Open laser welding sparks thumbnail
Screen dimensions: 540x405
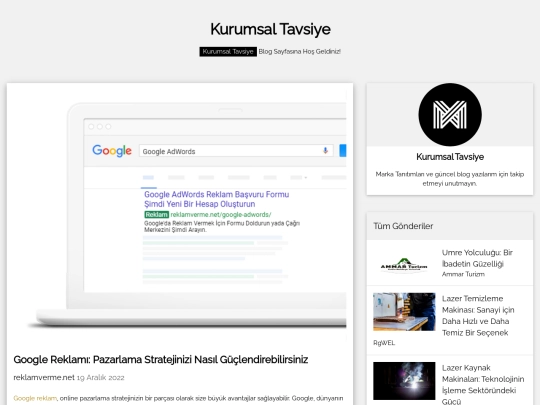pos(404,381)
